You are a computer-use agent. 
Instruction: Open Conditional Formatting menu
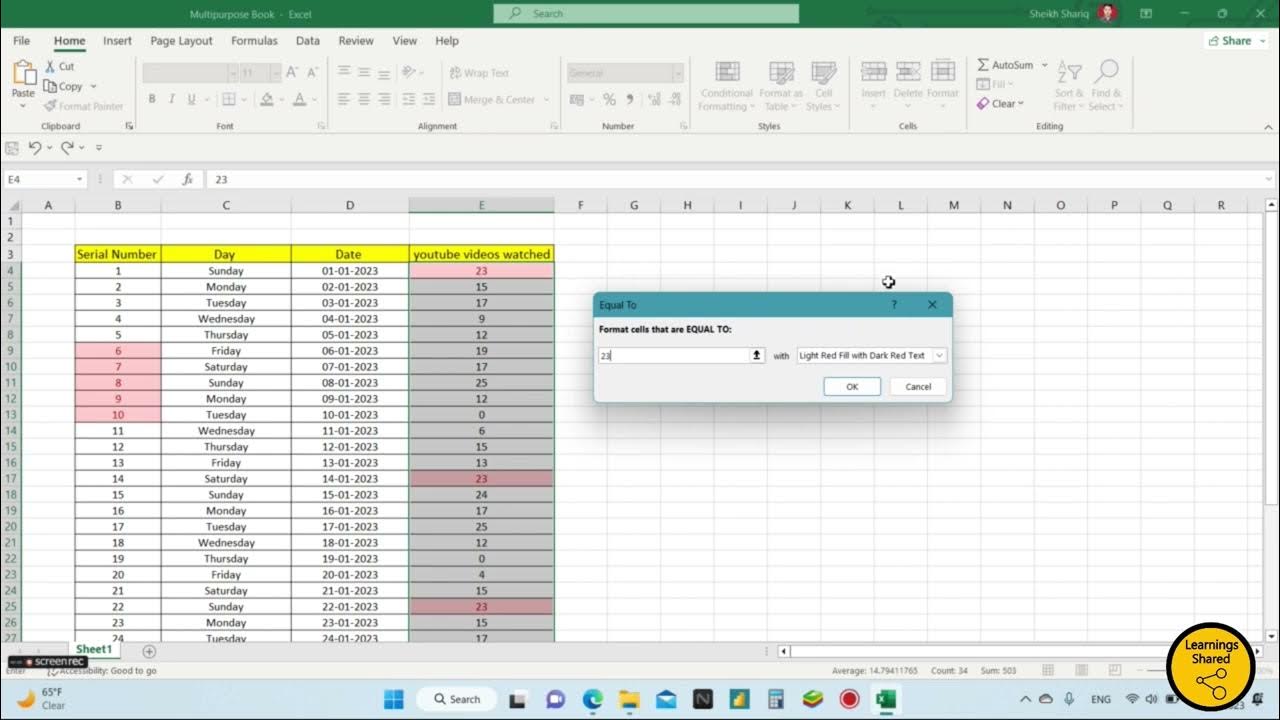click(727, 86)
